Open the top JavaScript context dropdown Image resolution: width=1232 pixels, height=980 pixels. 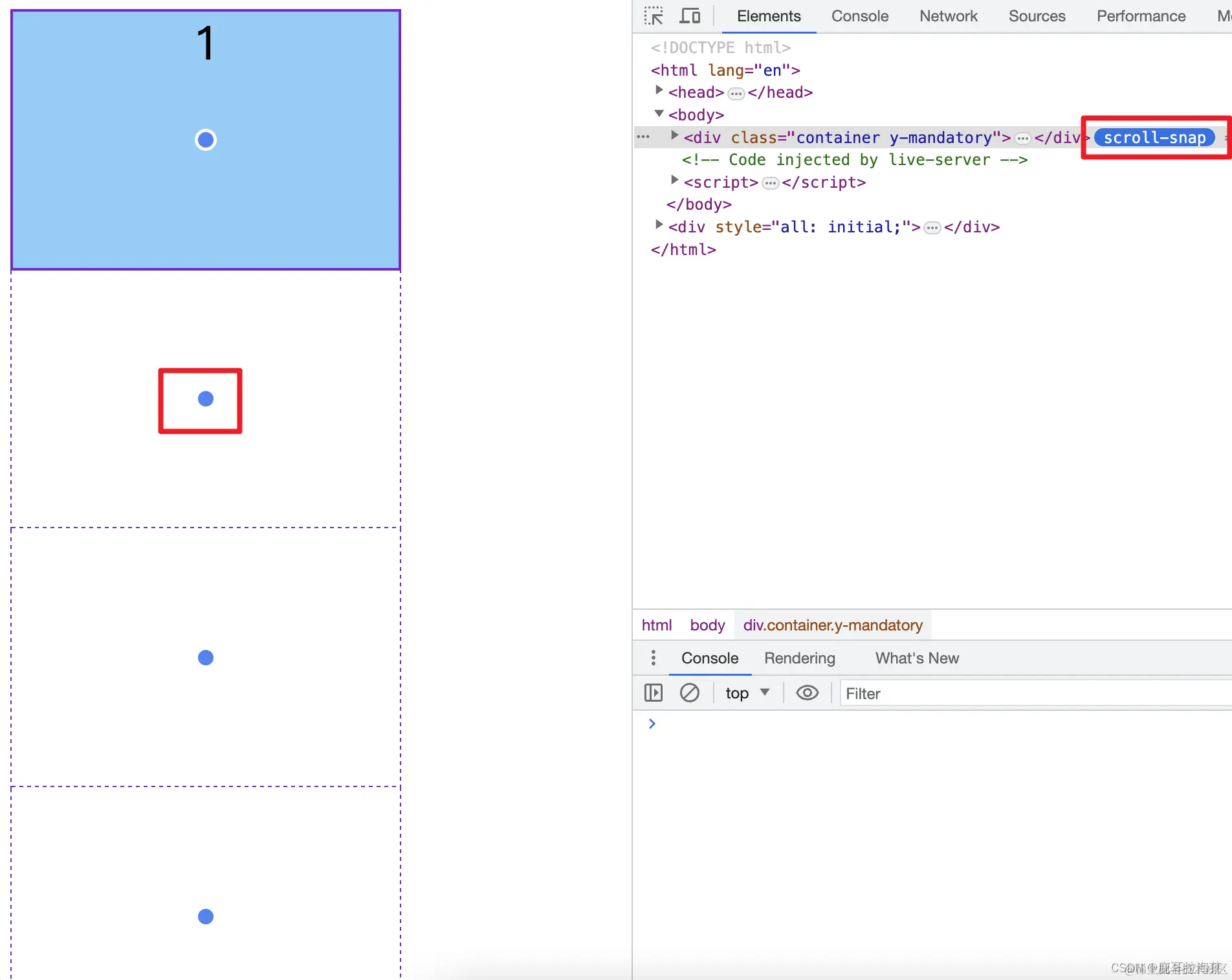click(x=747, y=693)
